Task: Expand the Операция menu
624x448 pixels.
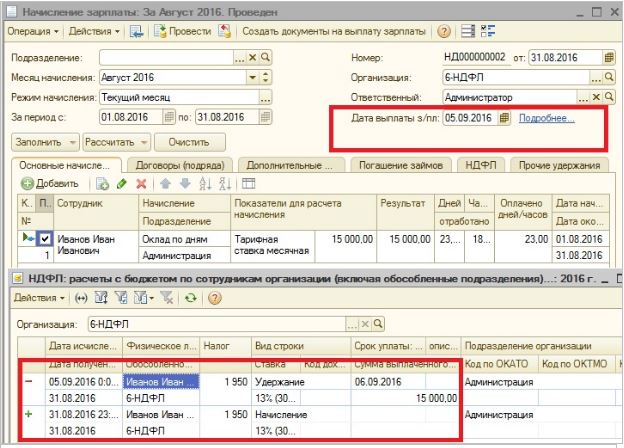Action: [x=33, y=31]
